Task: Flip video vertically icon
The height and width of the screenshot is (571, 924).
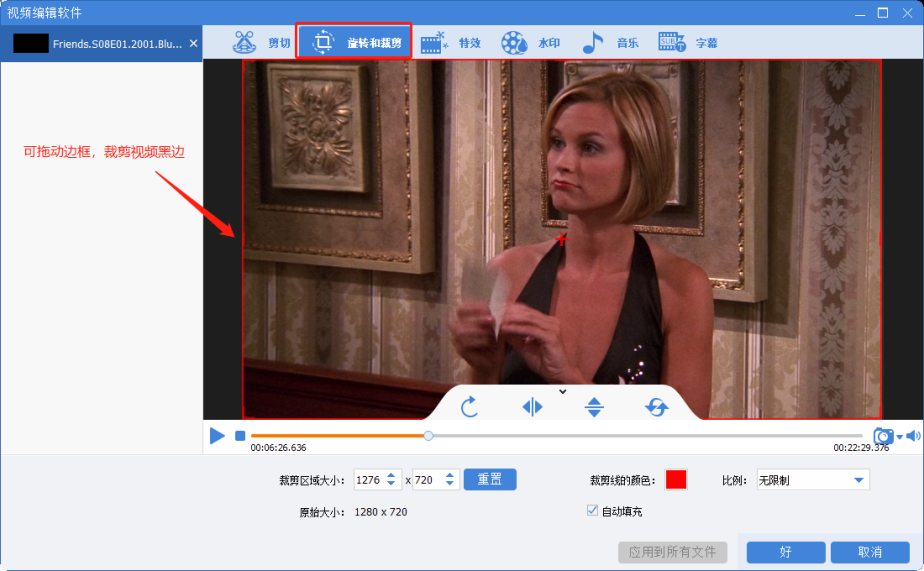Action: tap(594, 407)
